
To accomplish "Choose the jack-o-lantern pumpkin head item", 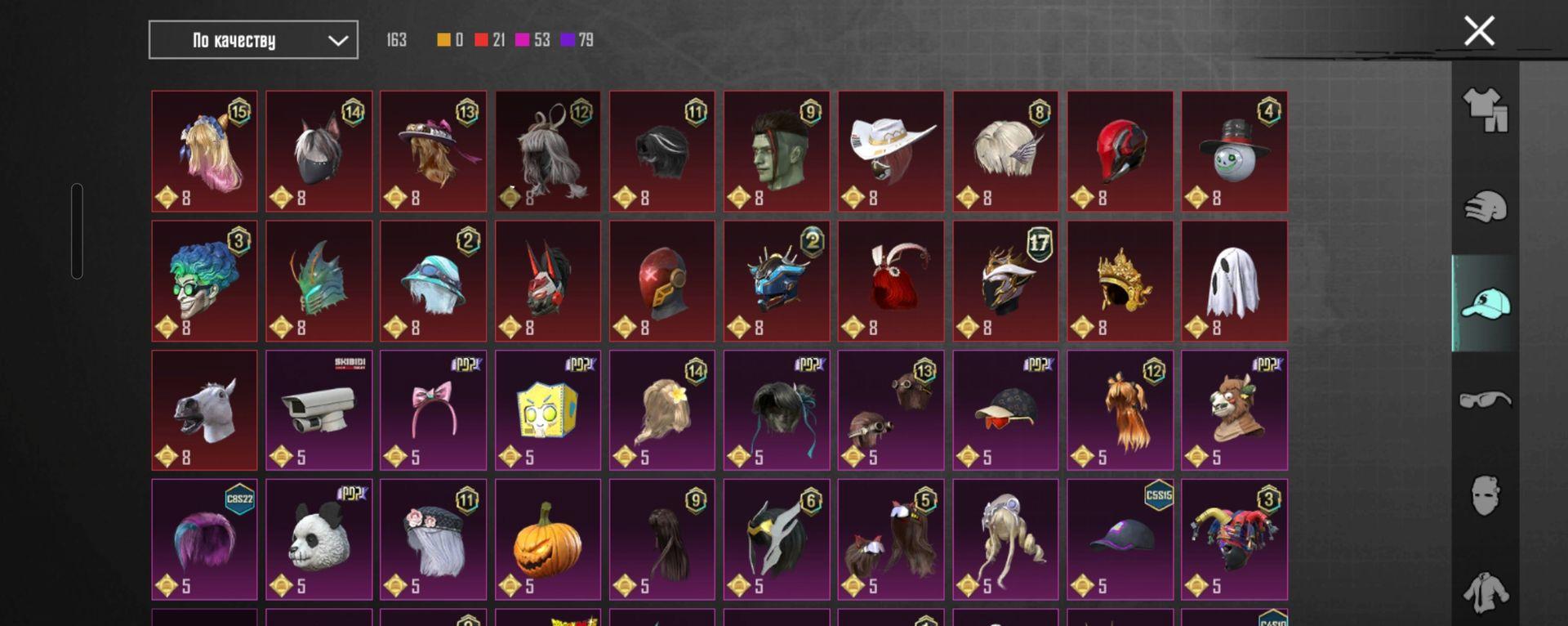I will click(x=548, y=539).
